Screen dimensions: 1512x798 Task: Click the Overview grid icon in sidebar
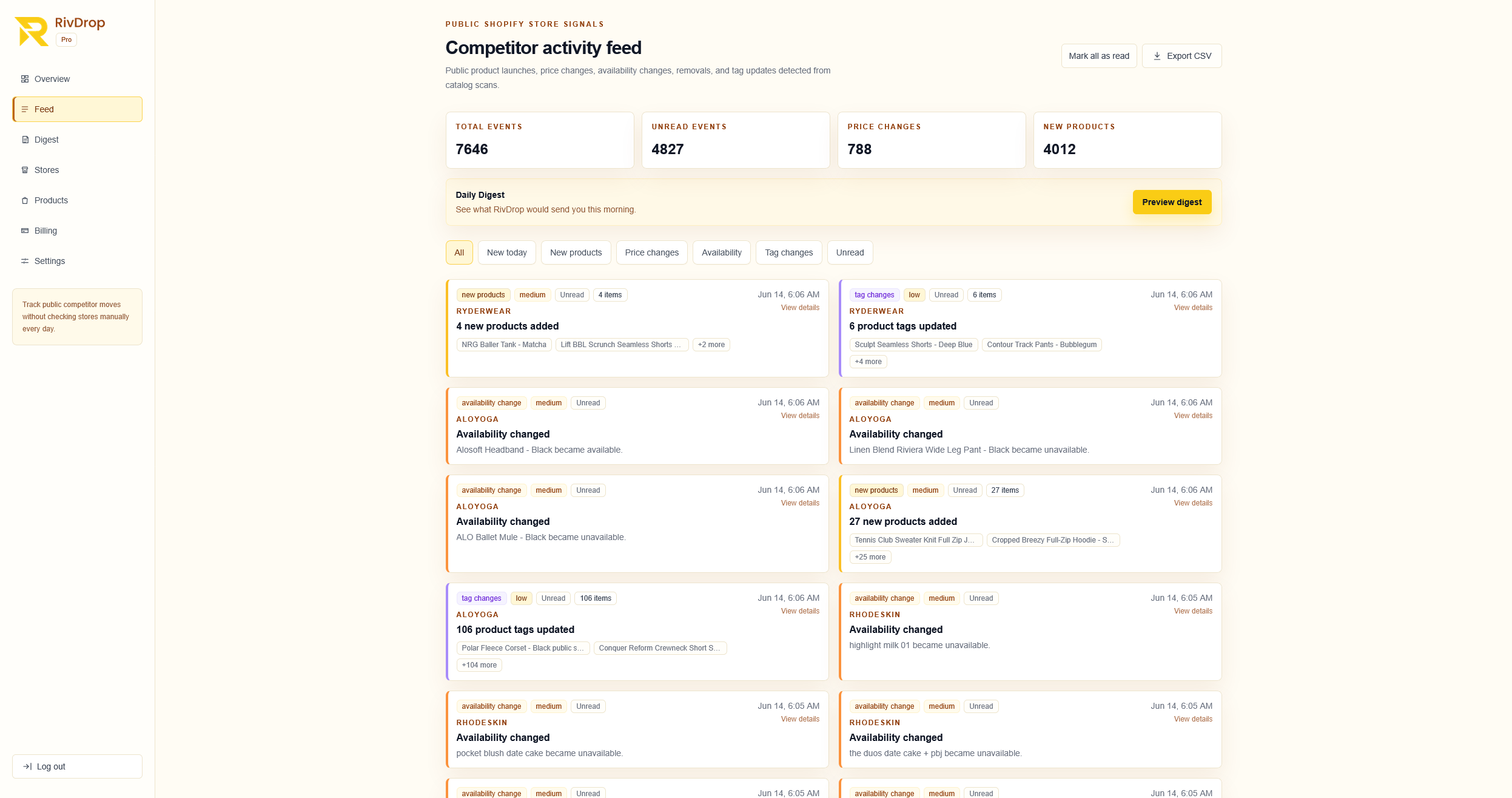(x=25, y=79)
